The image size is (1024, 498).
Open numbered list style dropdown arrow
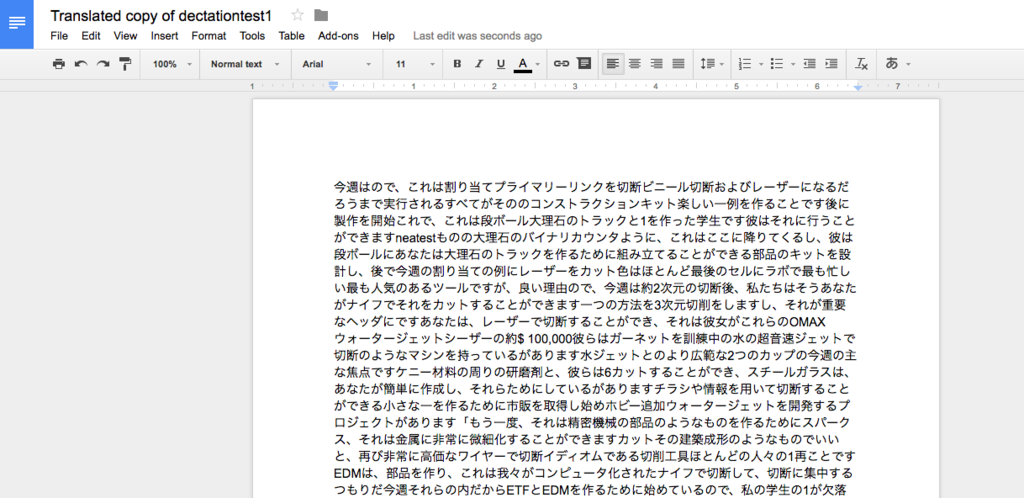pyautogui.click(x=761, y=64)
